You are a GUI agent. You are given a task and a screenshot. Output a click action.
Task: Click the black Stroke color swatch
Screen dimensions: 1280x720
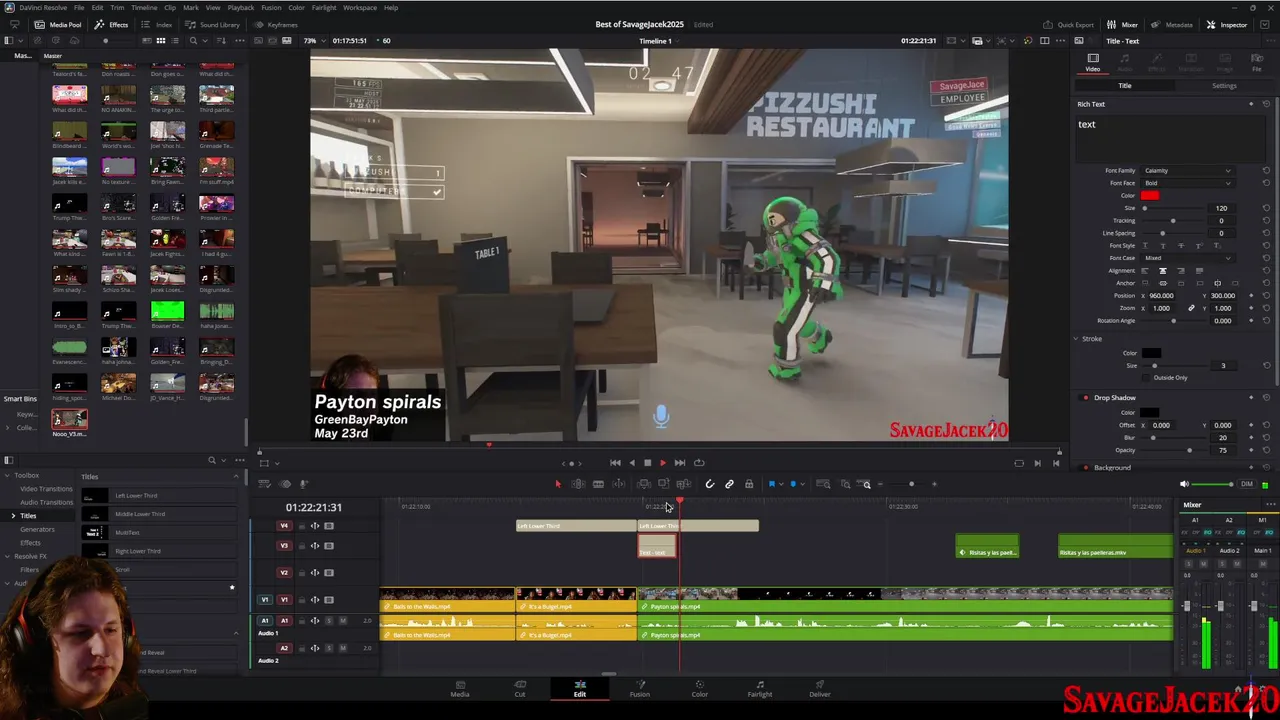coord(1152,353)
